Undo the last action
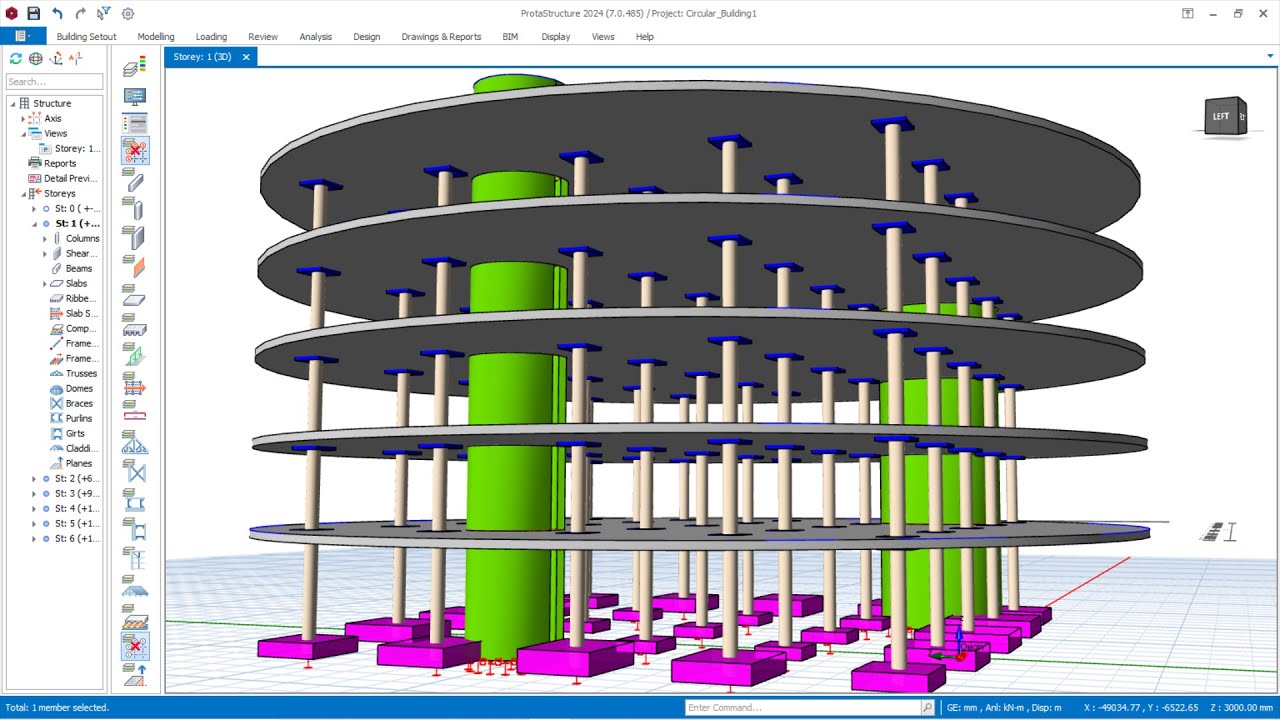 click(57, 13)
